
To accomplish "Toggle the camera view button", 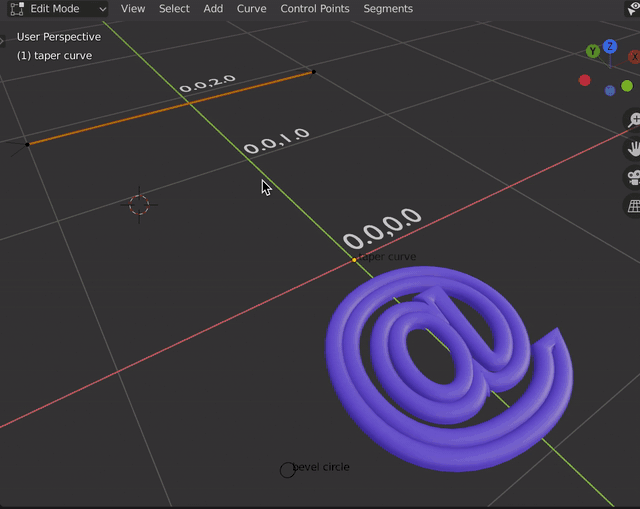I will (x=633, y=178).
